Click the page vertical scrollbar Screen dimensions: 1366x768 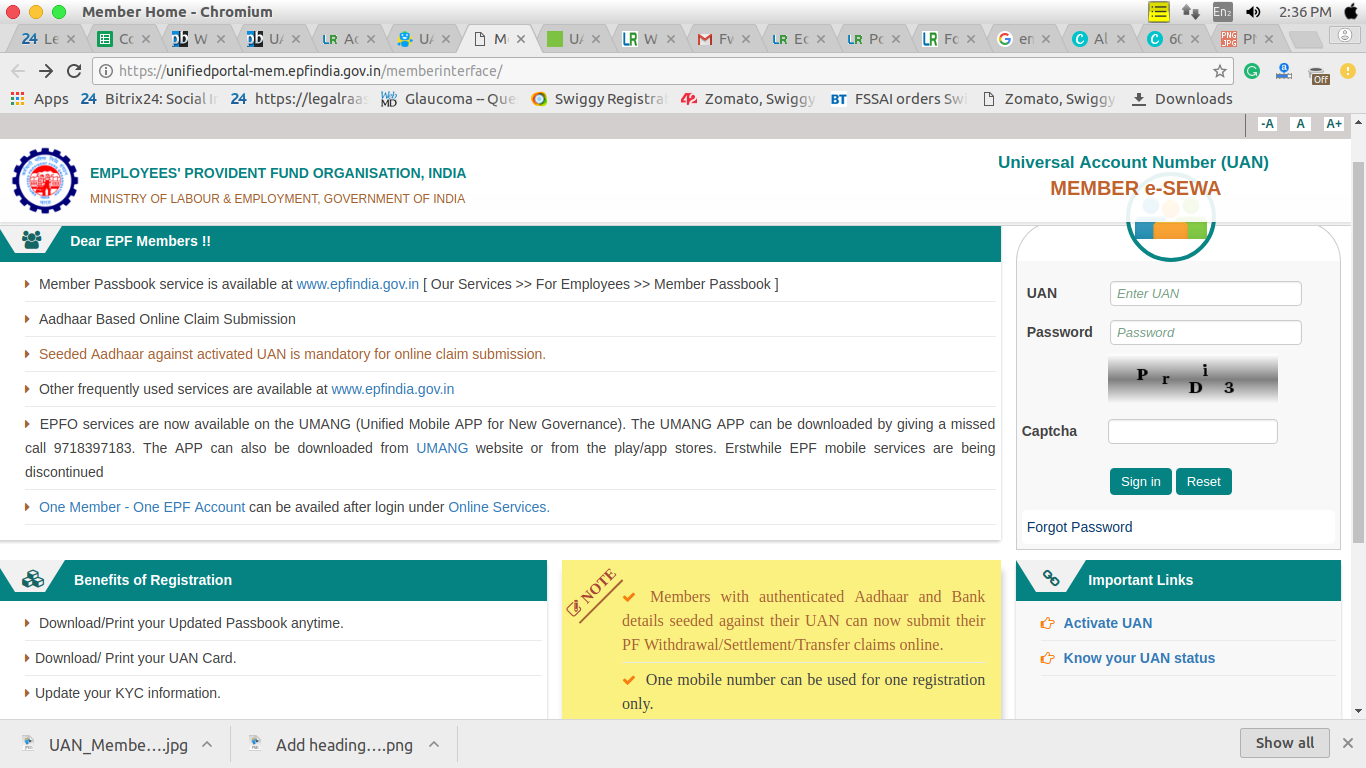pos(1358,350)
